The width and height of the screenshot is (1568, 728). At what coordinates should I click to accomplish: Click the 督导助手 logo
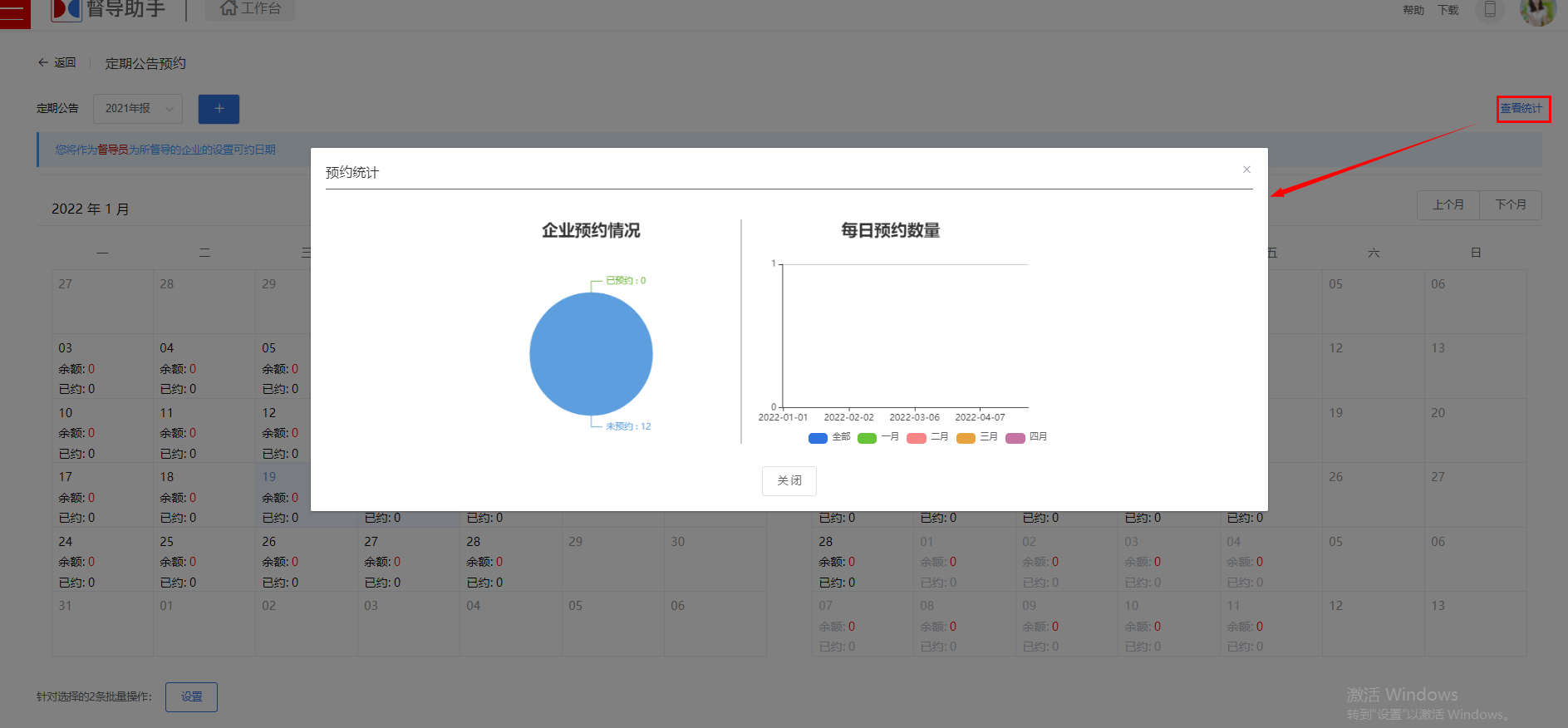pyautogui.click(x=108, y=9)
